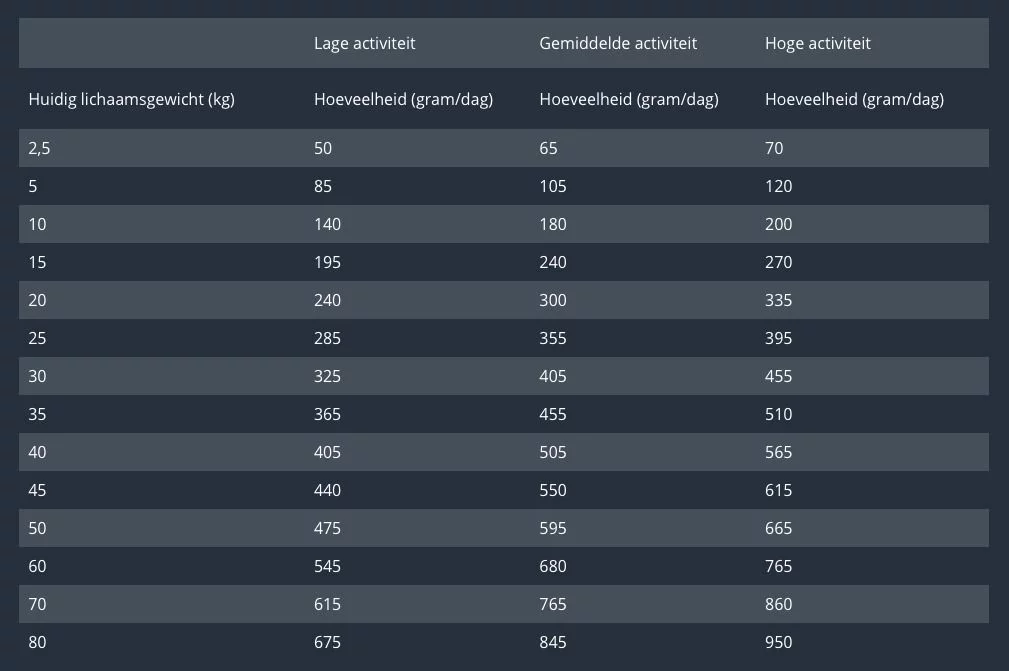
Task: Select the 270 cell in the 15 kg row
Action: (778, 262)
